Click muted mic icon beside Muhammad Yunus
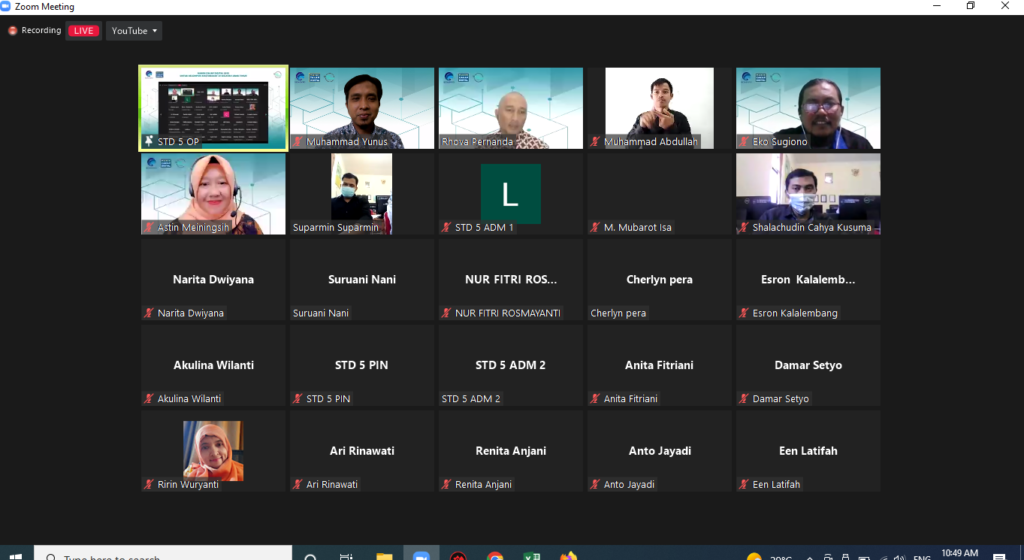The width and height of the screenshot is (1024, 560). tap(297, 142)
